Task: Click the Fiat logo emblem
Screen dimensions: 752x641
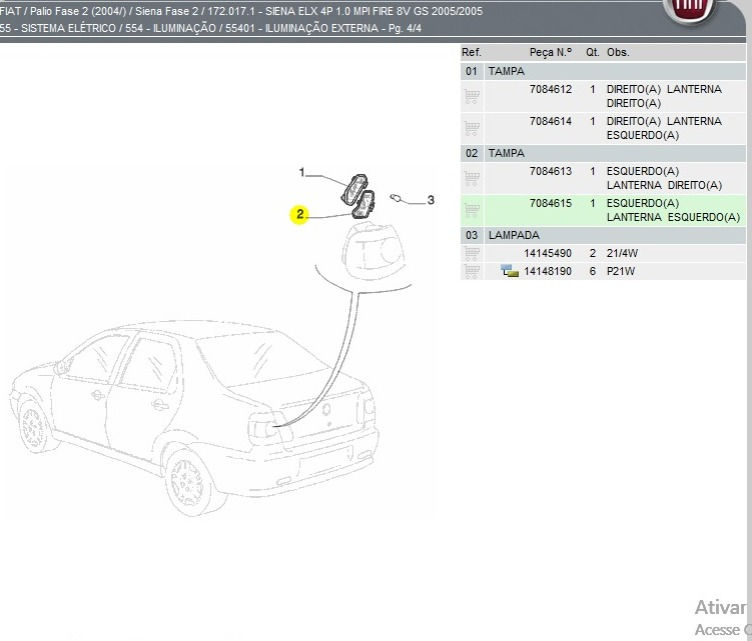Action: coord(691,11)
